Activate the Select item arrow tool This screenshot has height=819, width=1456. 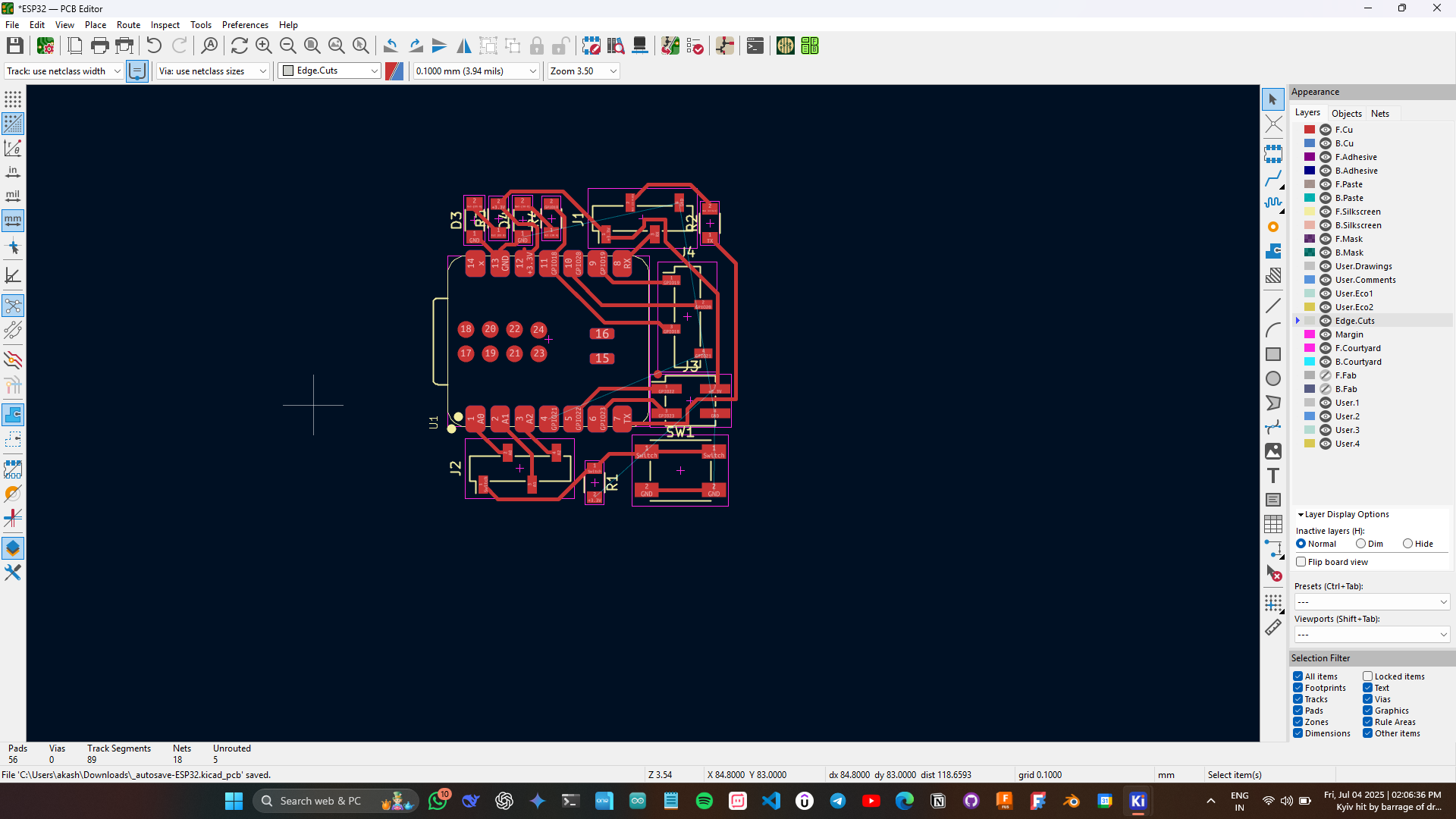(1273, 99)
